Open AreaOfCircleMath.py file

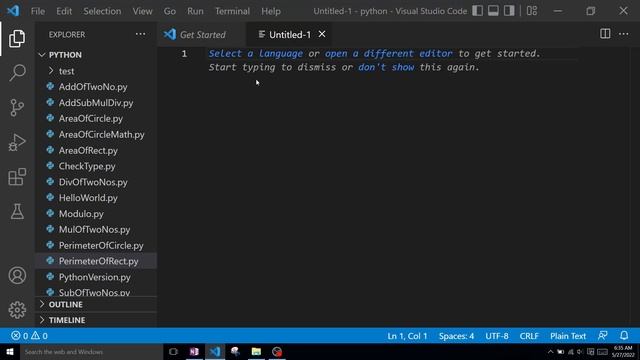(x=96, y=134)
